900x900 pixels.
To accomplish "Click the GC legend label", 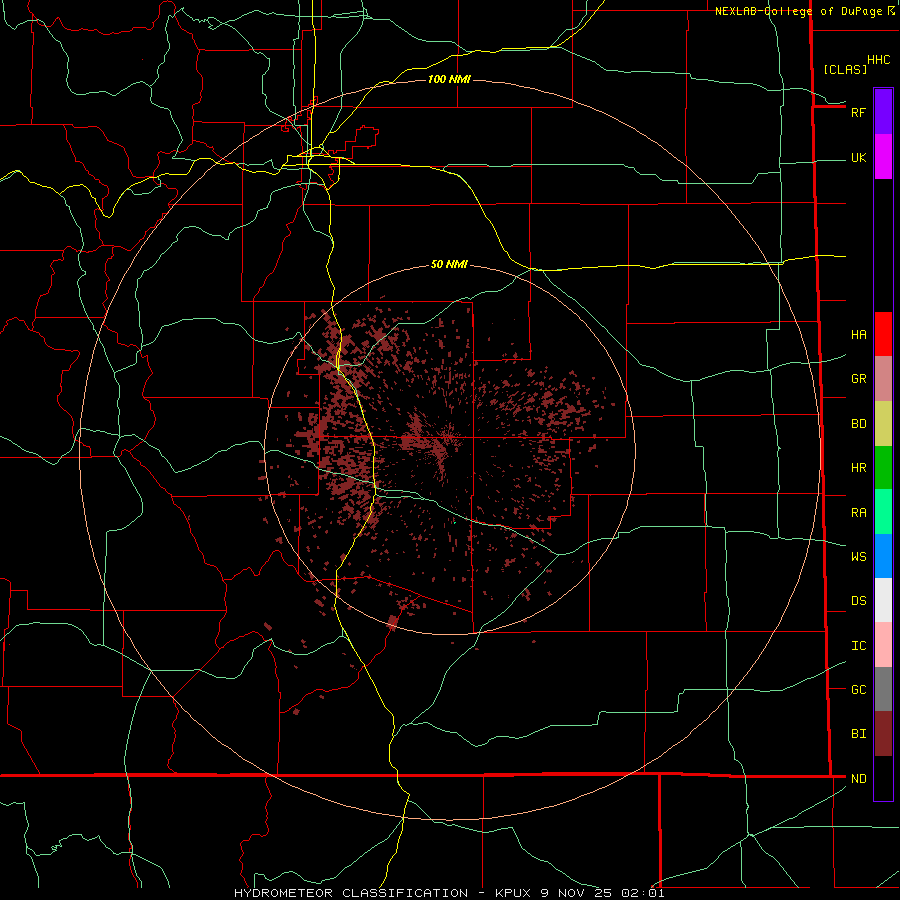I will pos(858,690).
